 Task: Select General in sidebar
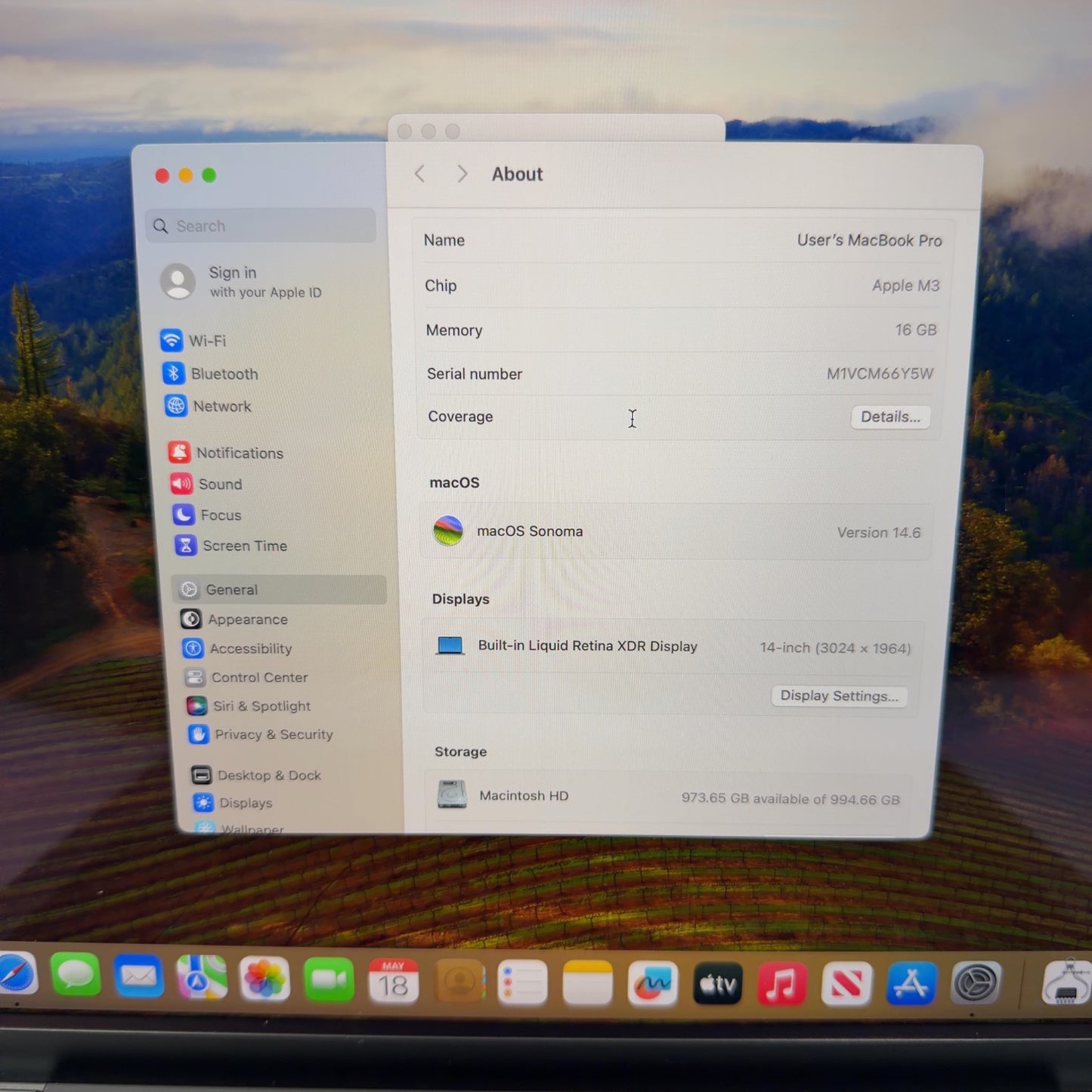(280, 589)
